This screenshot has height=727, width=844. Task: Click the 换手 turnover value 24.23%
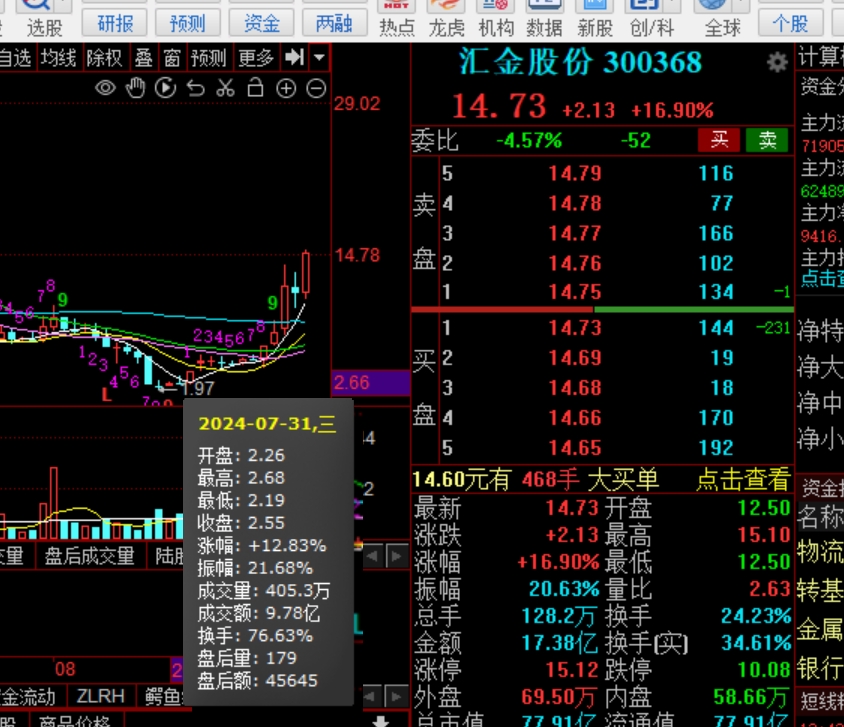756,616
